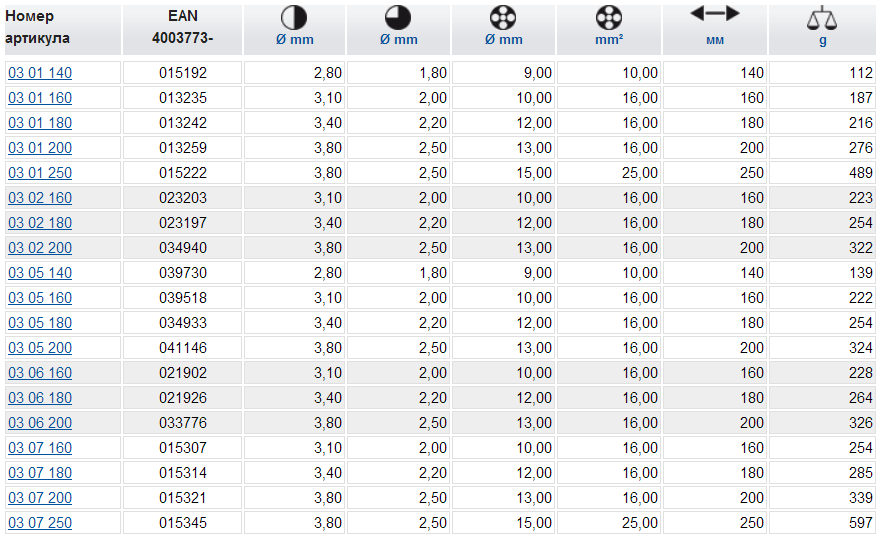Screen dimensions: 881x540
Task: Open article link 03 07 250
Action: point(40,523)
